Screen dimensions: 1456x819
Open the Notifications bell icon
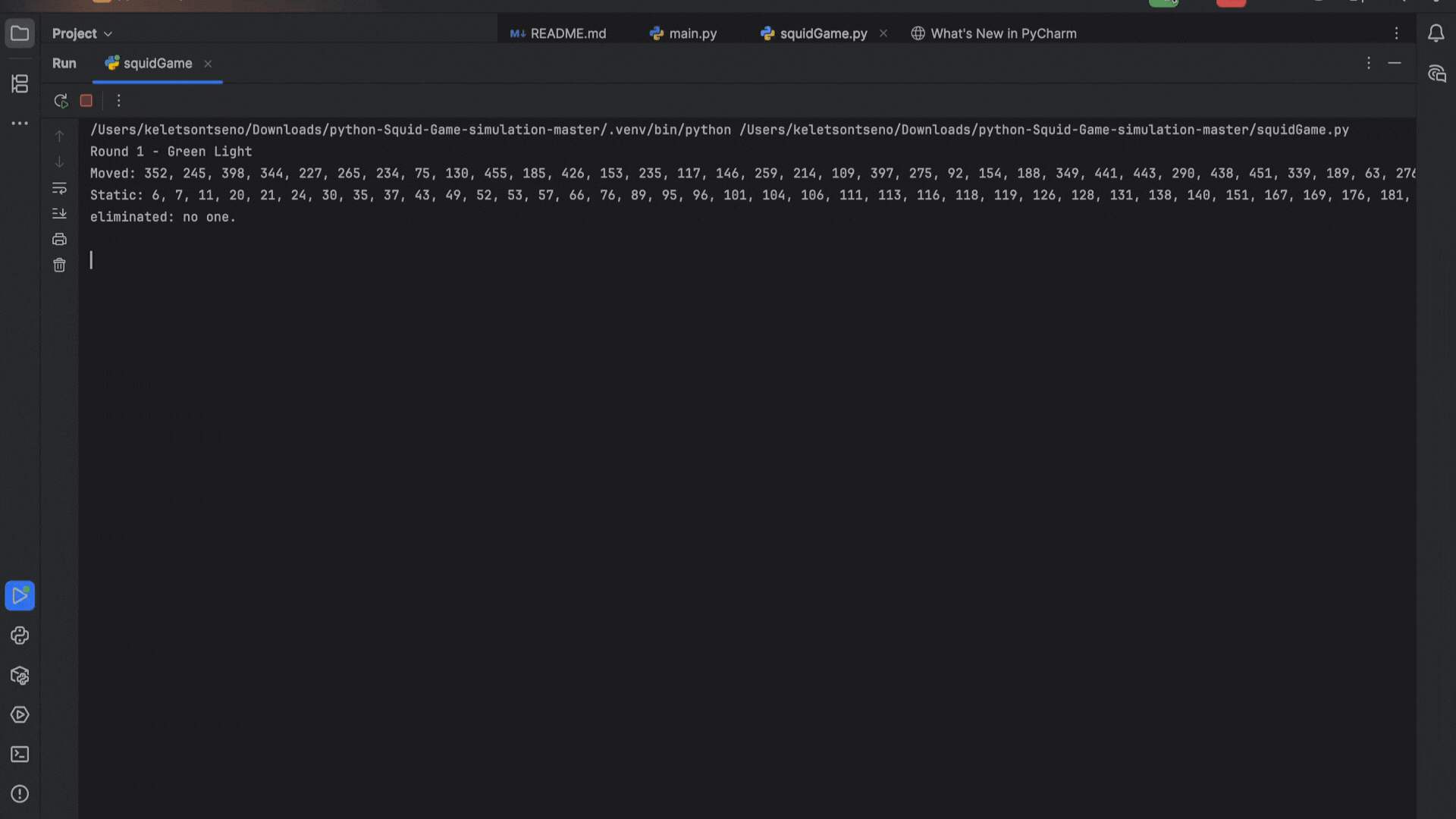point(1436,33)
